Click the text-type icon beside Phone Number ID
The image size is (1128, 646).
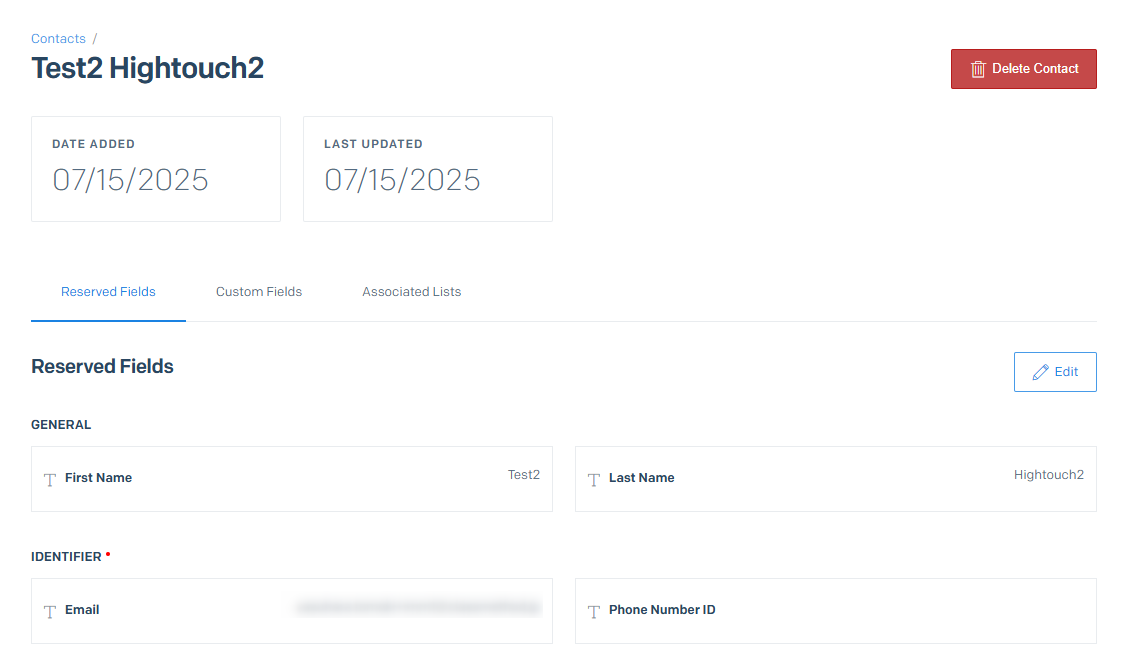tap(593, 611)
